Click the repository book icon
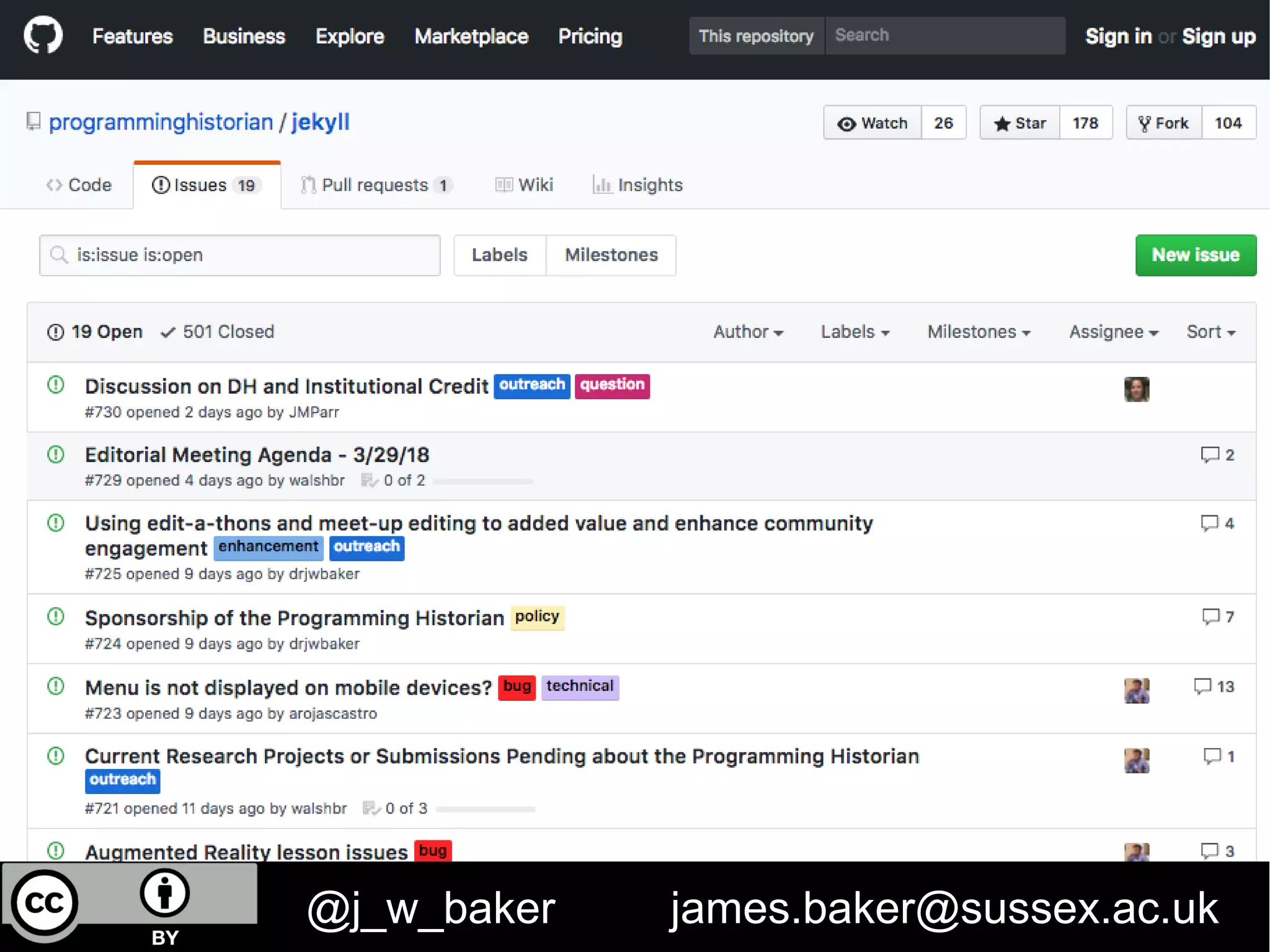The image size is (1270, 952). coord(33,122)
